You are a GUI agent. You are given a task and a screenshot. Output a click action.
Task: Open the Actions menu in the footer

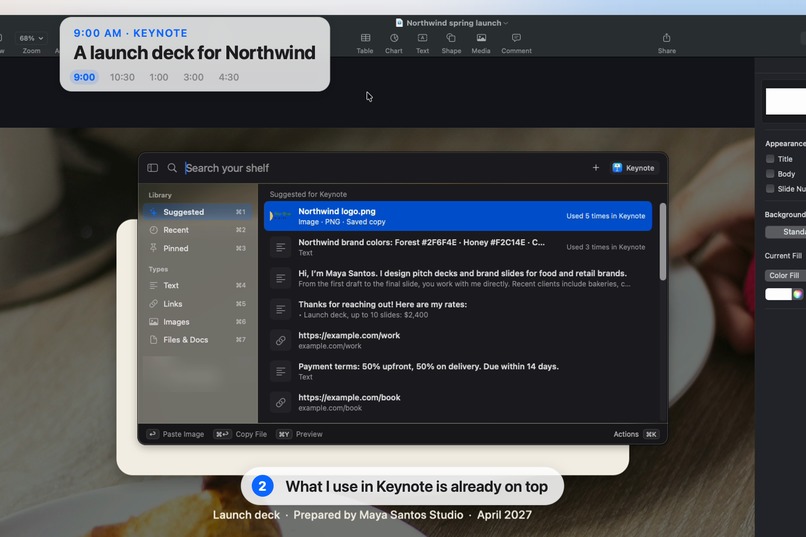(635, 434)
